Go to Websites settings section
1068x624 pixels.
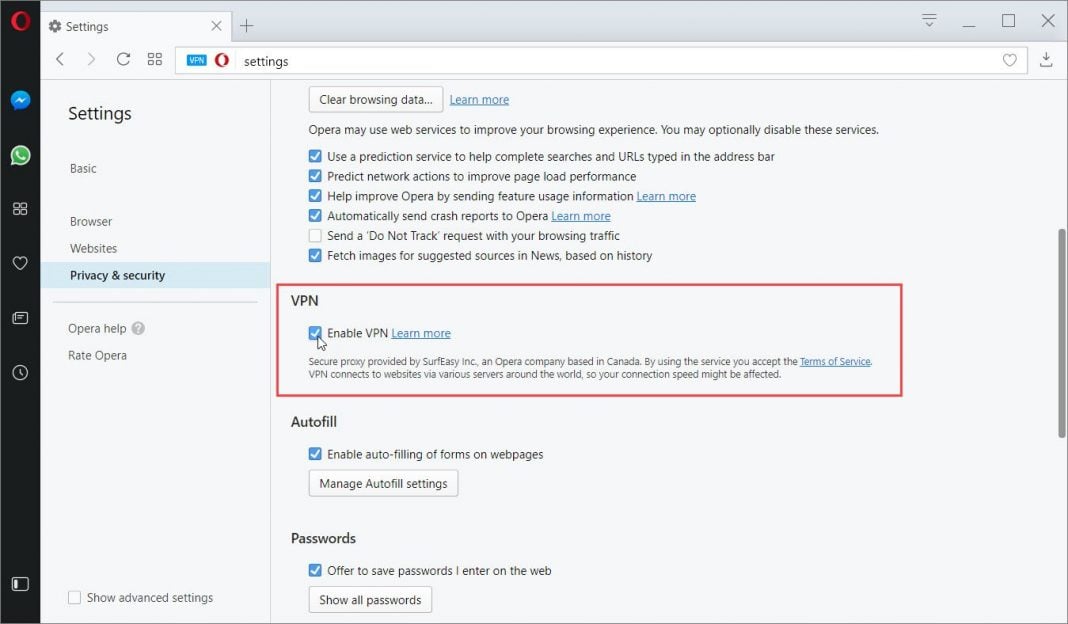point(93,249)
